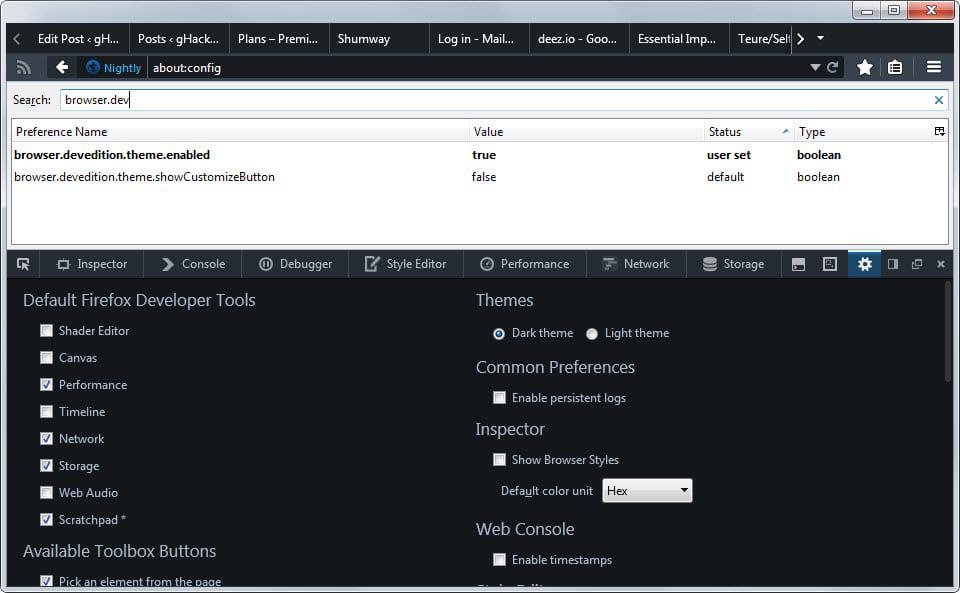
Task: Switch to Posts gHacks browser tab
Action: tap(179, 39)
